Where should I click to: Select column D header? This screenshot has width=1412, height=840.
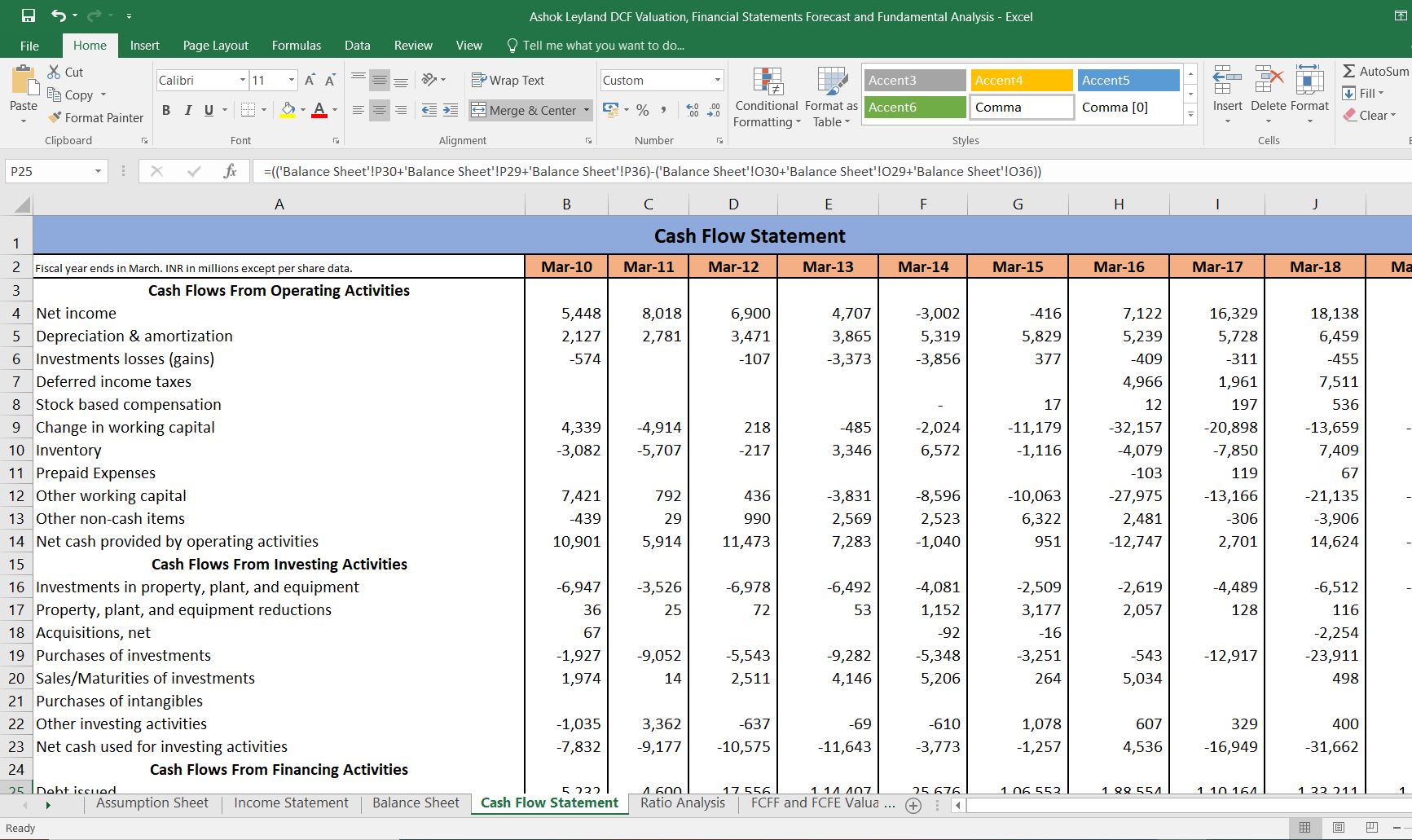[733, 205]
